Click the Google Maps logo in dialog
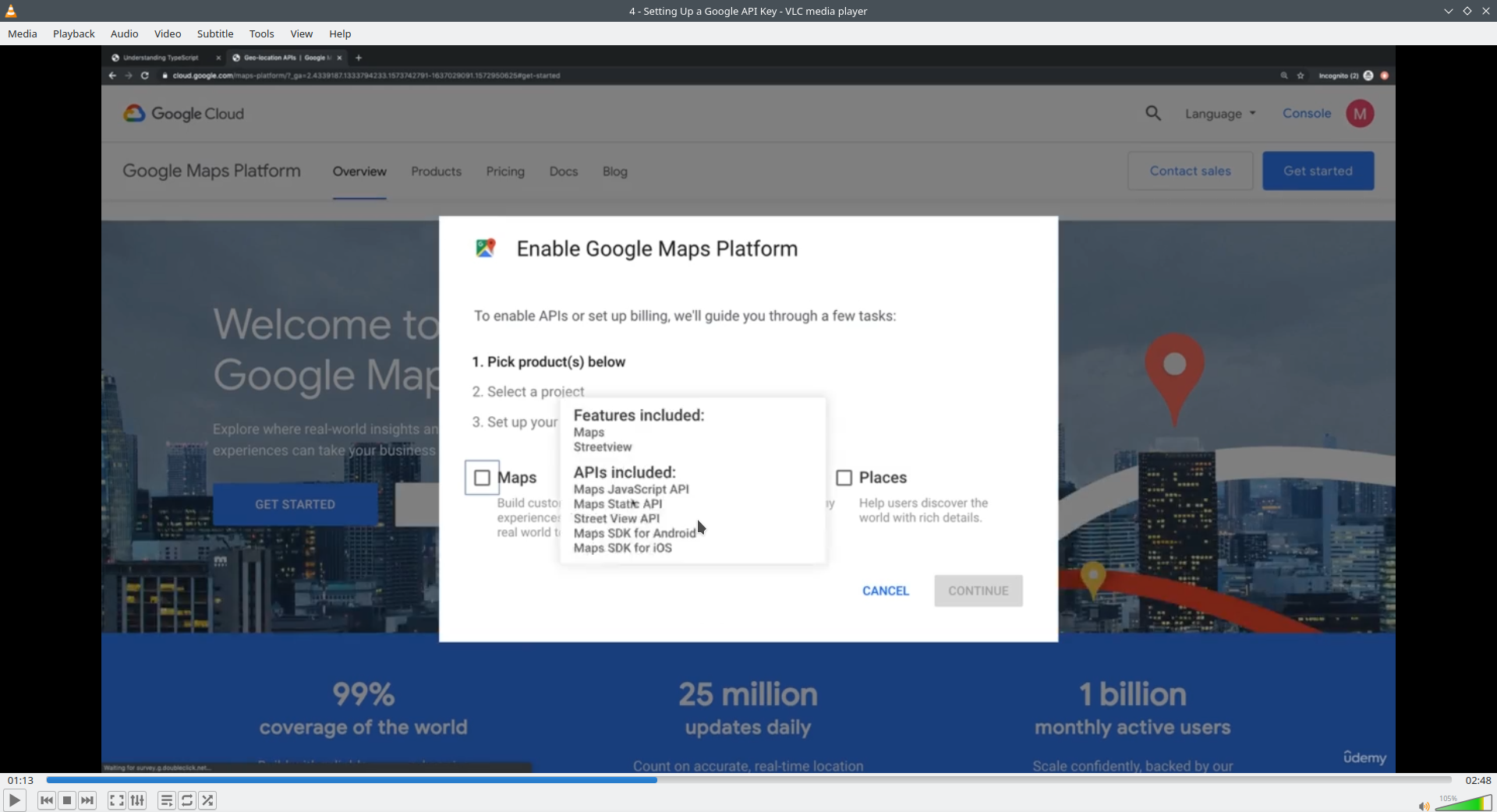 point(486,248)
